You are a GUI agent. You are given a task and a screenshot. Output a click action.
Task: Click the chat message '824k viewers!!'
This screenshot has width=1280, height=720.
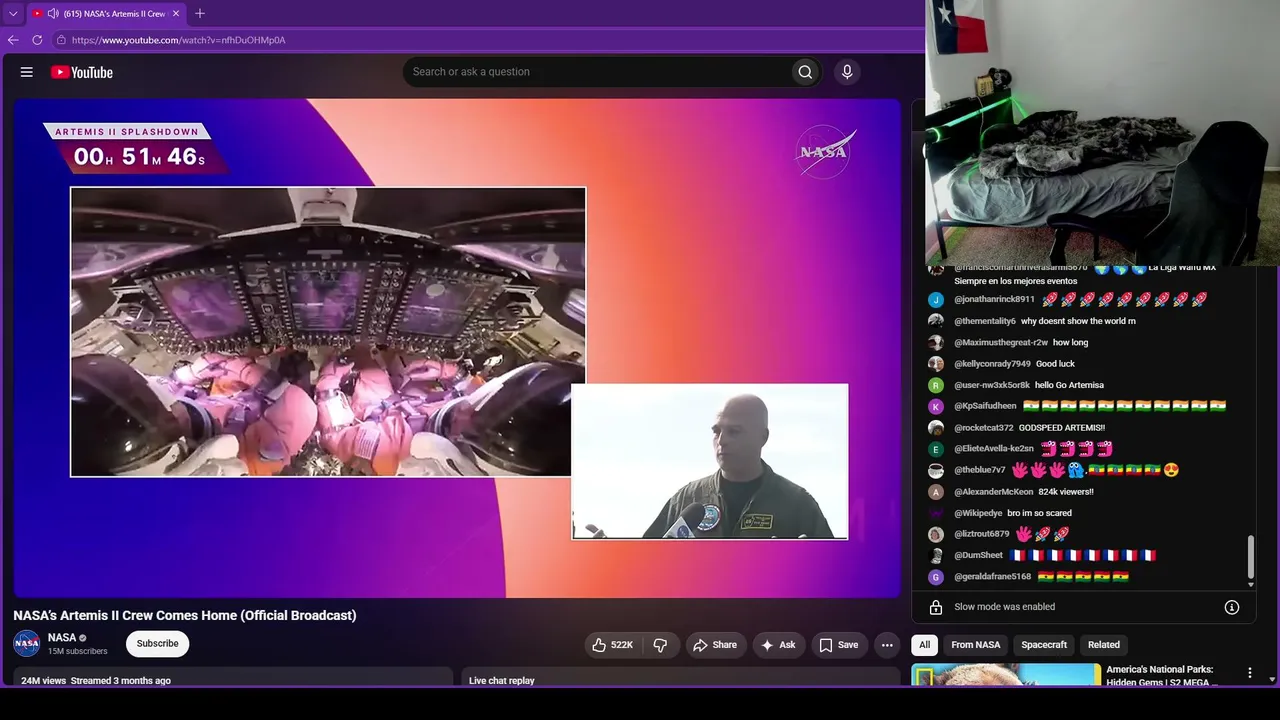click(x=1066, y=492)
